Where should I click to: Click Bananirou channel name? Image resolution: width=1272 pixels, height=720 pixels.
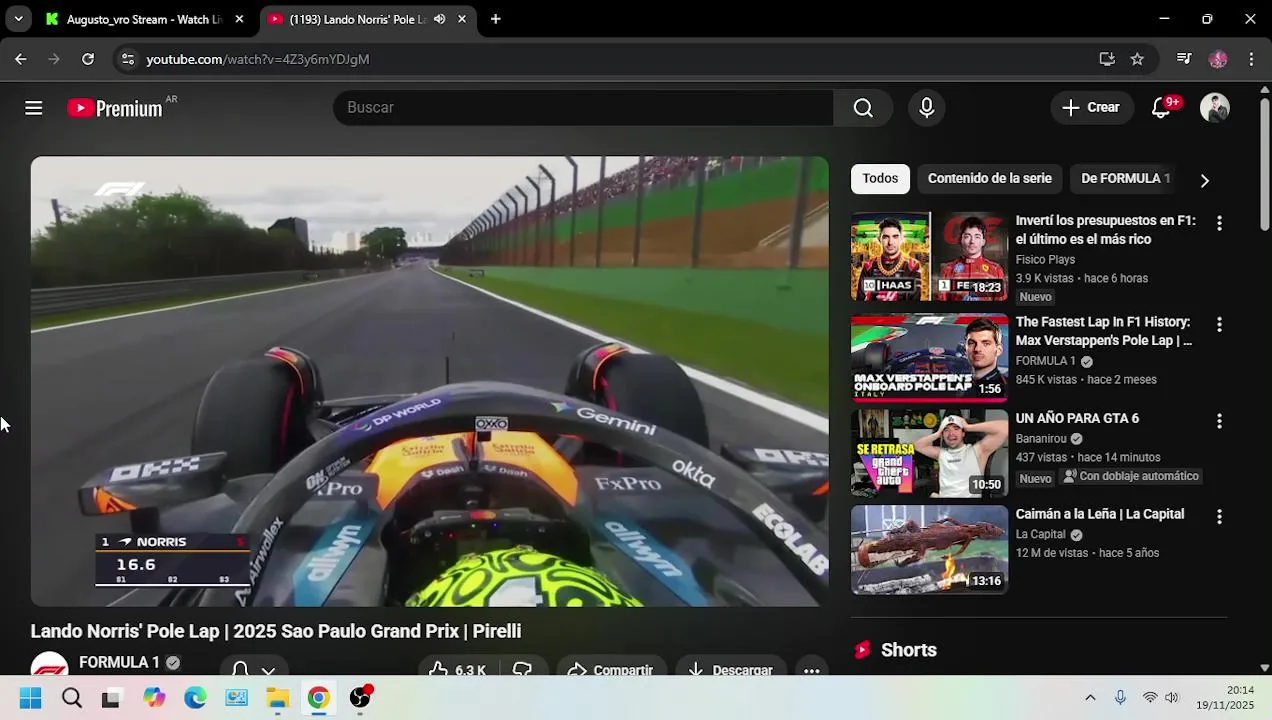pyautogui.click(x=1041, y=439)
